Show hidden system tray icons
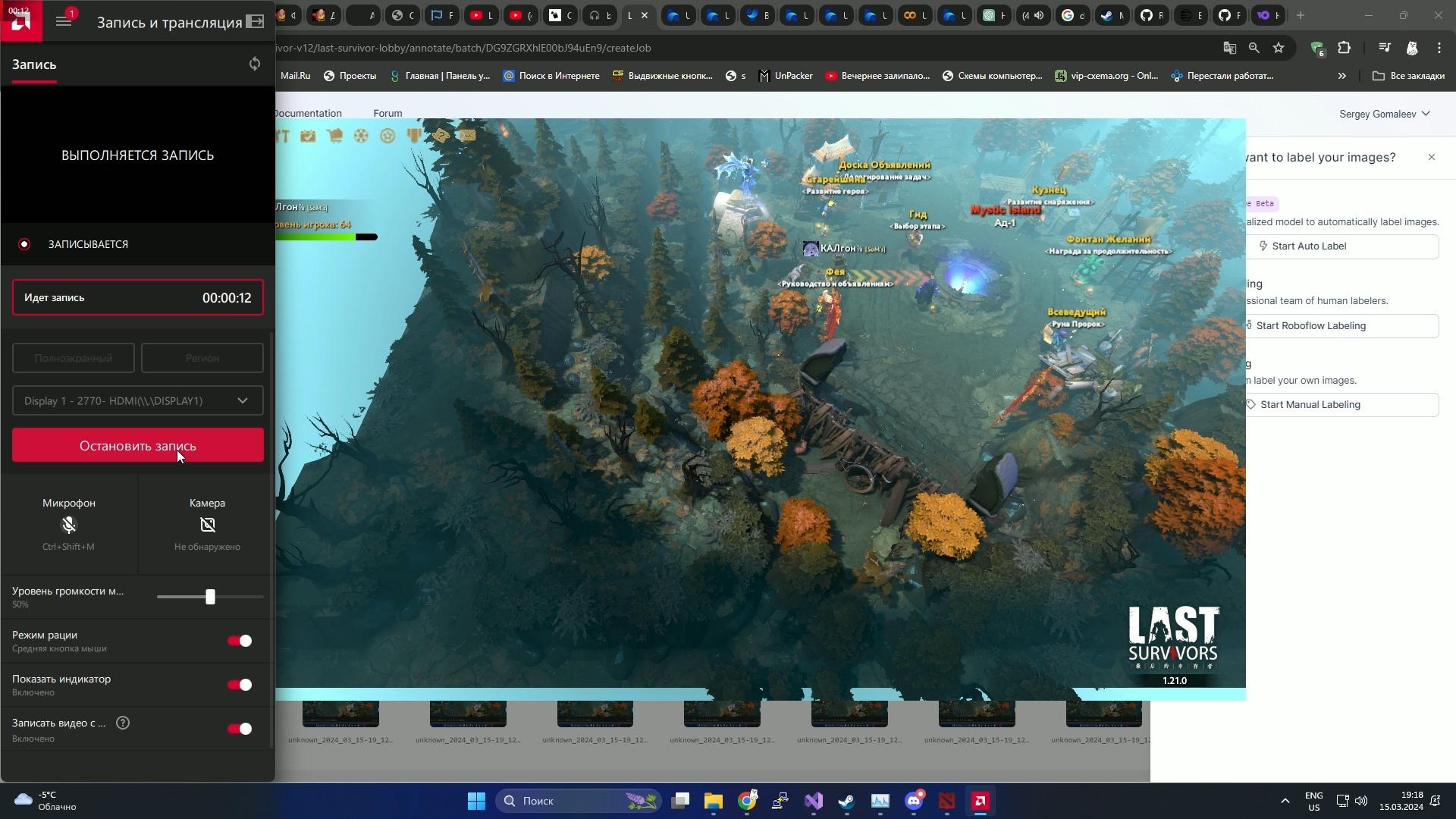 1285,801
